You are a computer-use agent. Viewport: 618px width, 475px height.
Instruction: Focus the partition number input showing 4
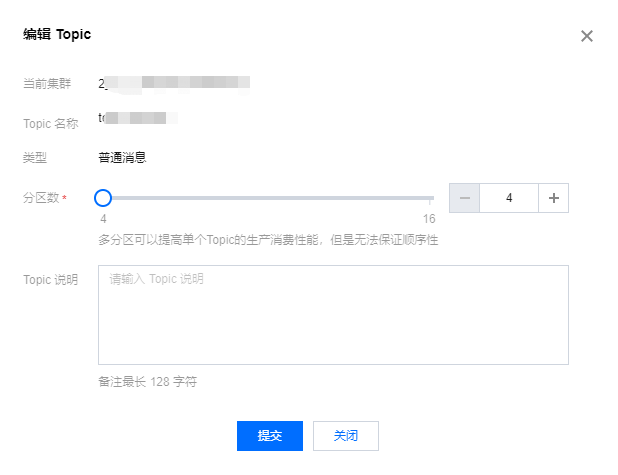(509, 198)
